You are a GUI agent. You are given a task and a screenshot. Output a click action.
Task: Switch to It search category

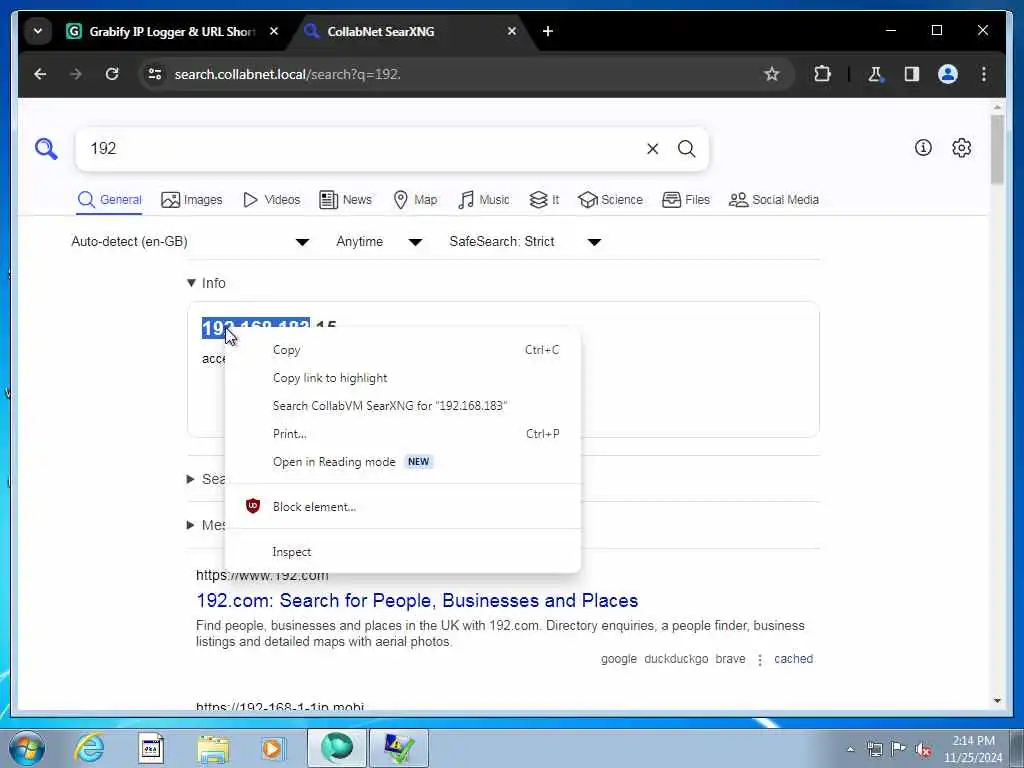pos(544,200)
